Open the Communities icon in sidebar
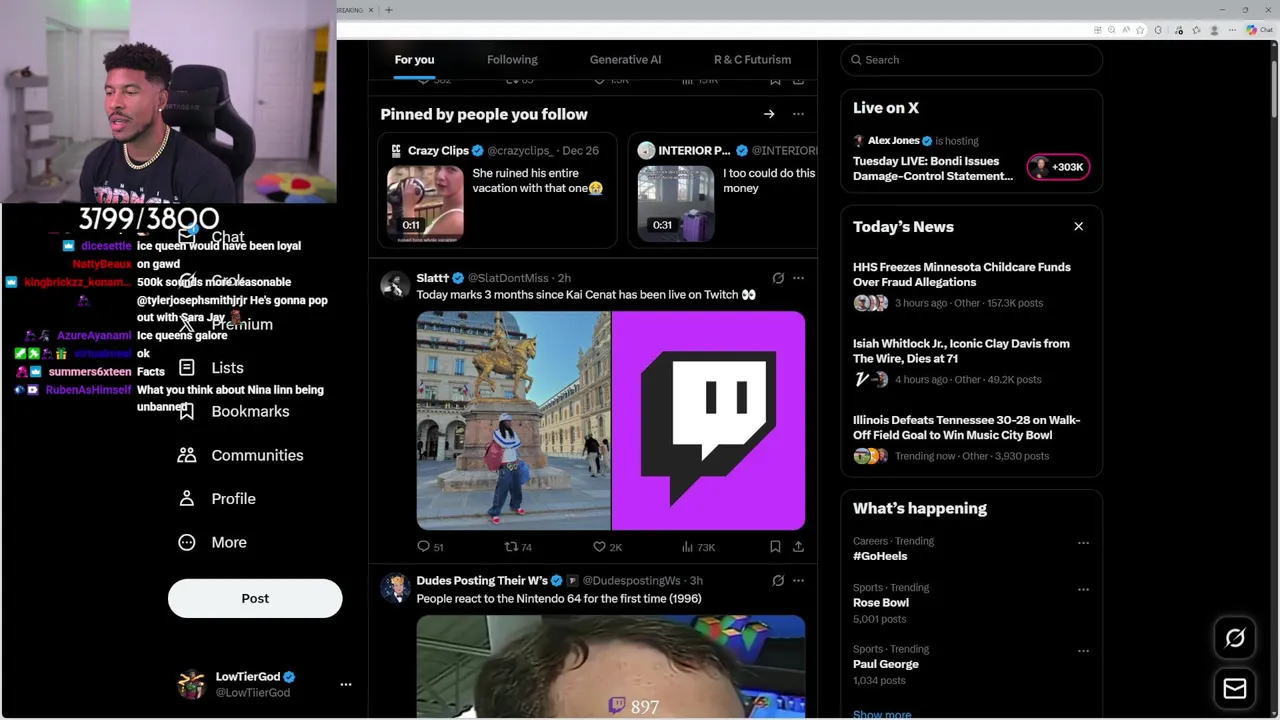The image size is (1280, 720). 186,455
